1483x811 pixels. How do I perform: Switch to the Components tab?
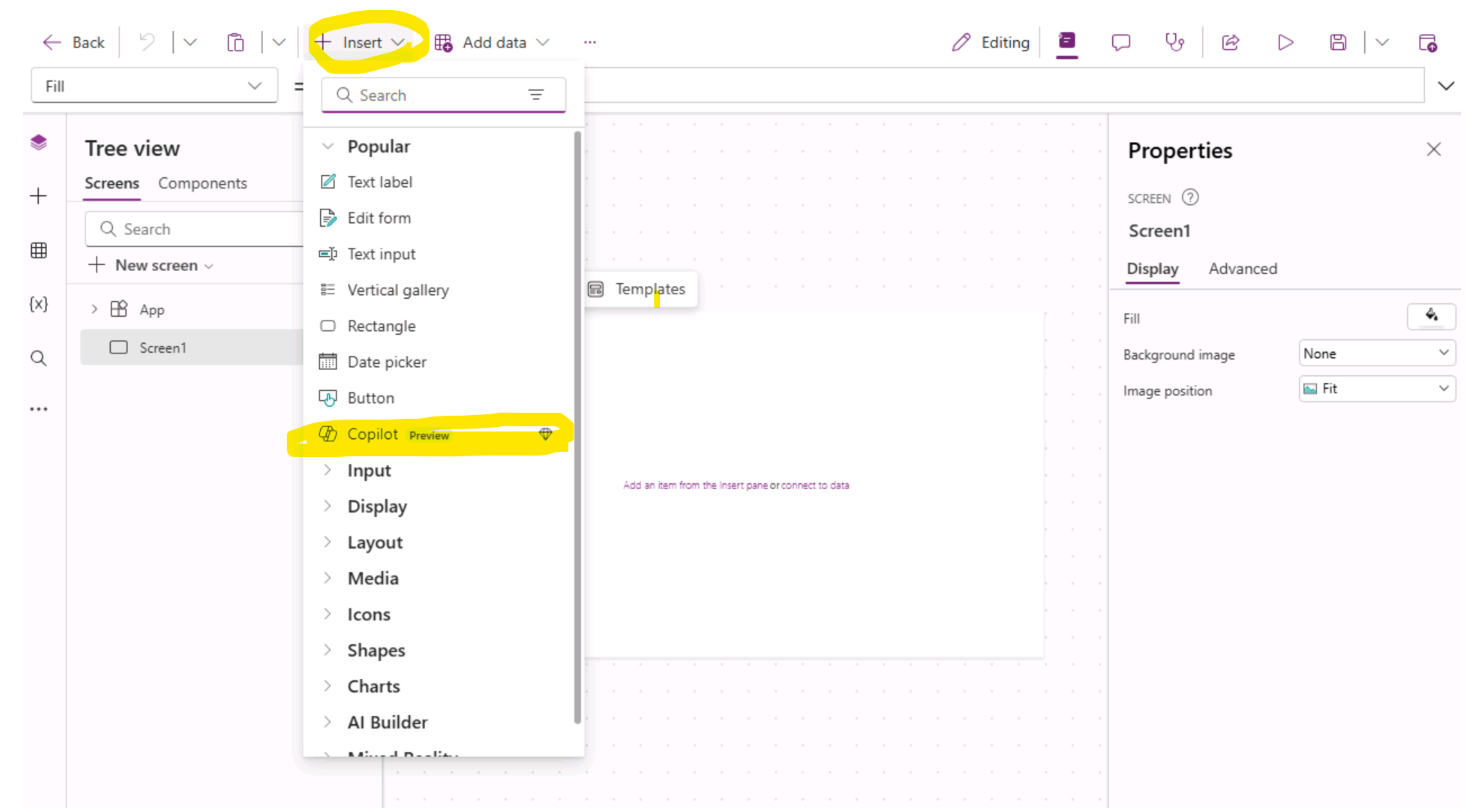[202, 183]
